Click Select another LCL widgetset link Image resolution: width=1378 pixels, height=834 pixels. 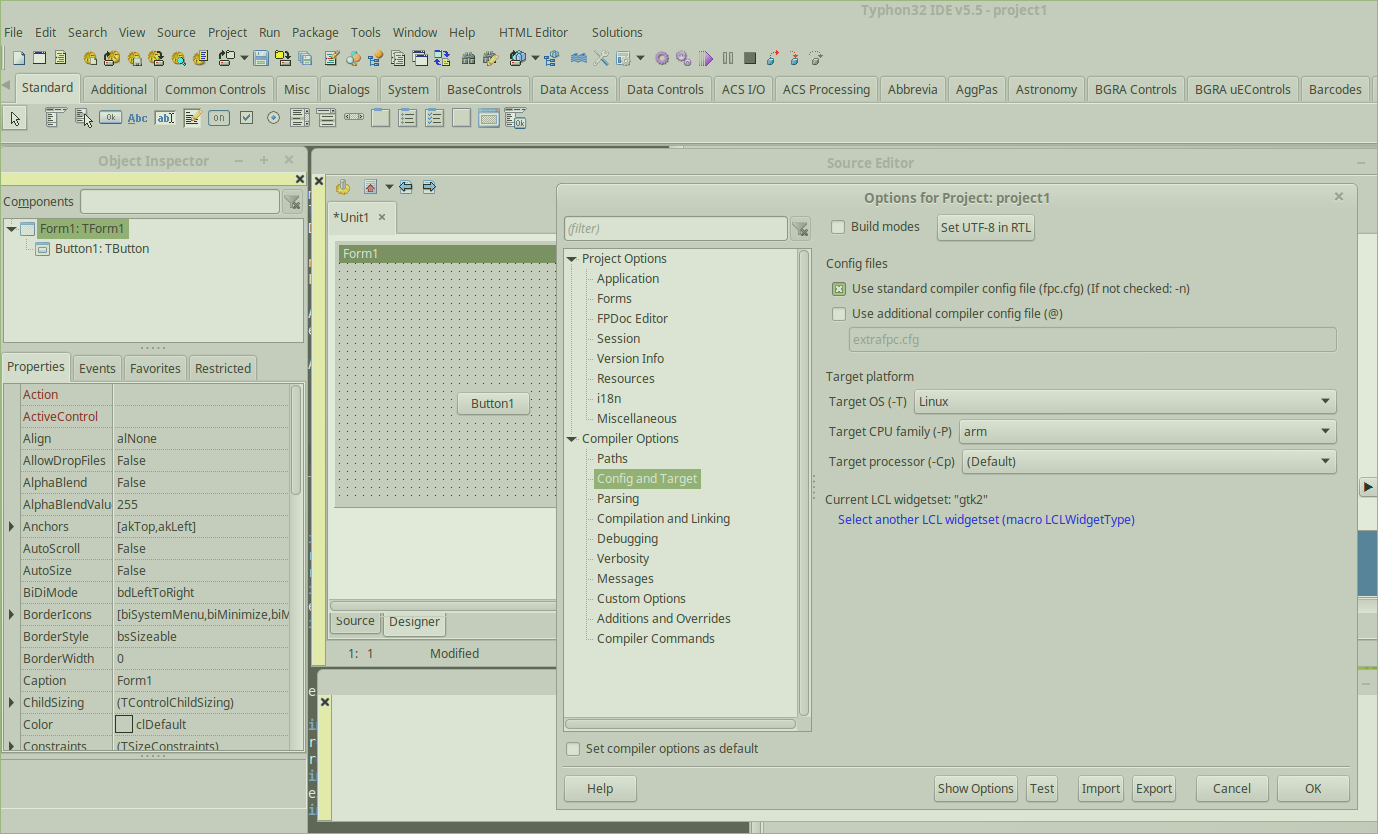[x=986, y=520]
